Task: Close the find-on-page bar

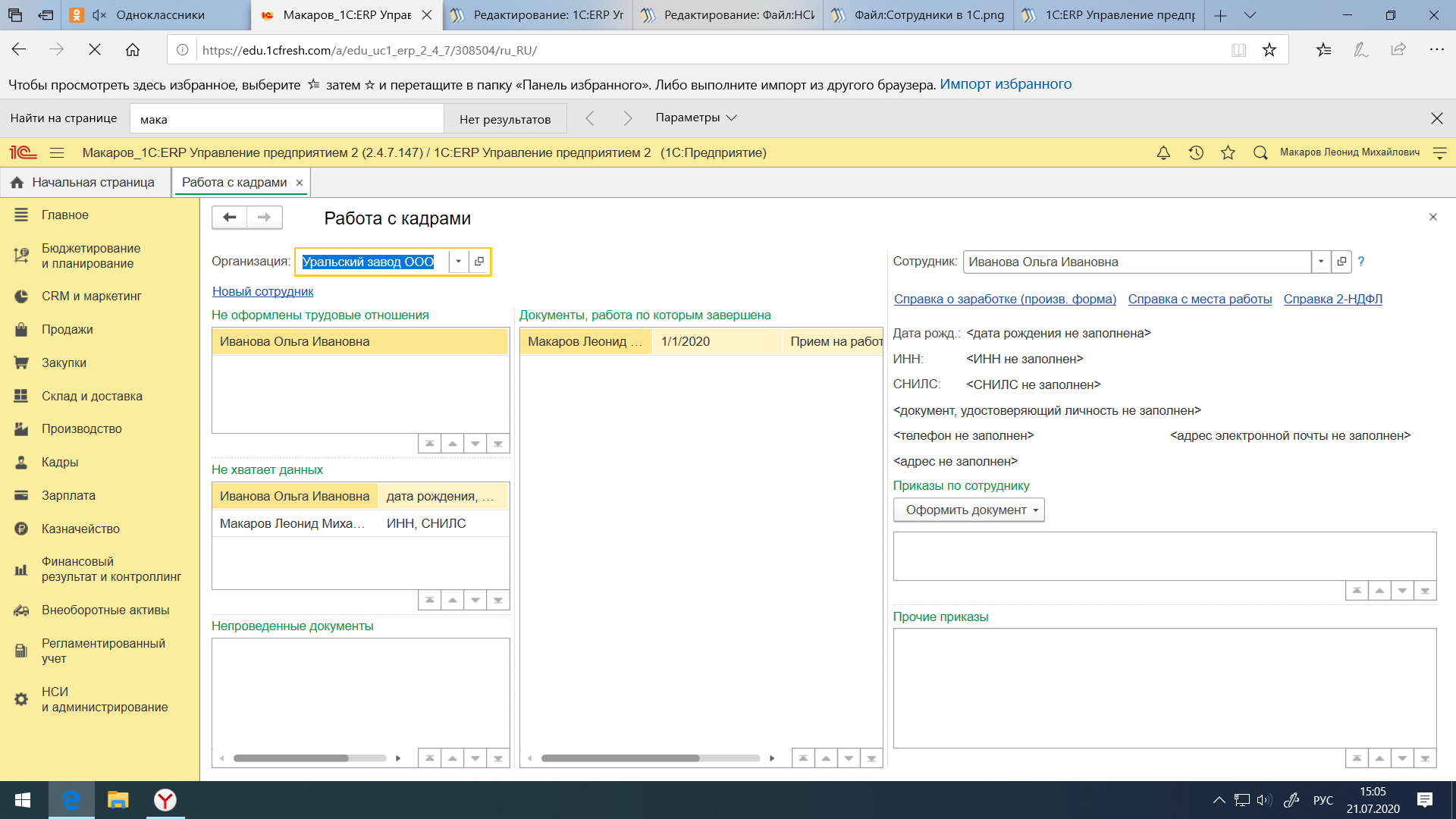Action: point(1436,118)
